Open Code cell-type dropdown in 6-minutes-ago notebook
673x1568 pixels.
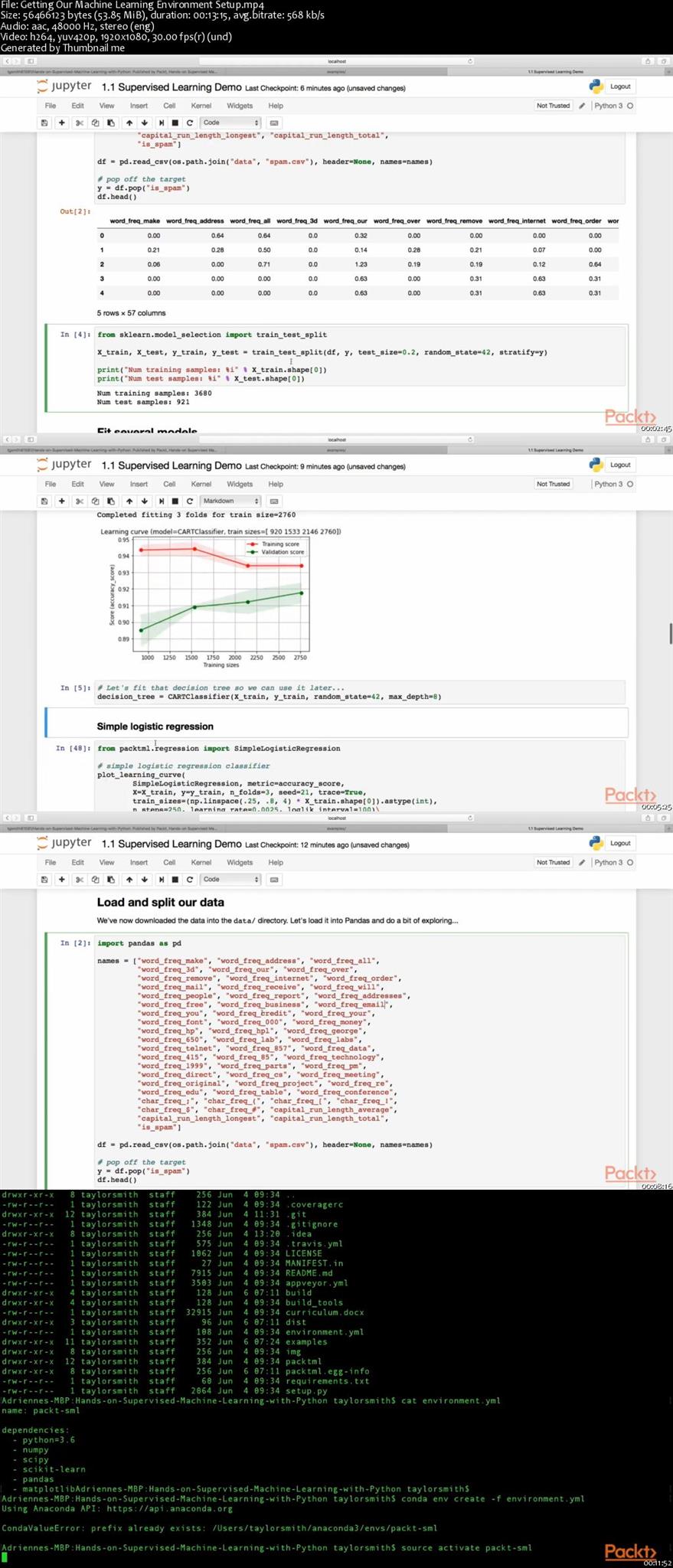(x=230, y=122)
